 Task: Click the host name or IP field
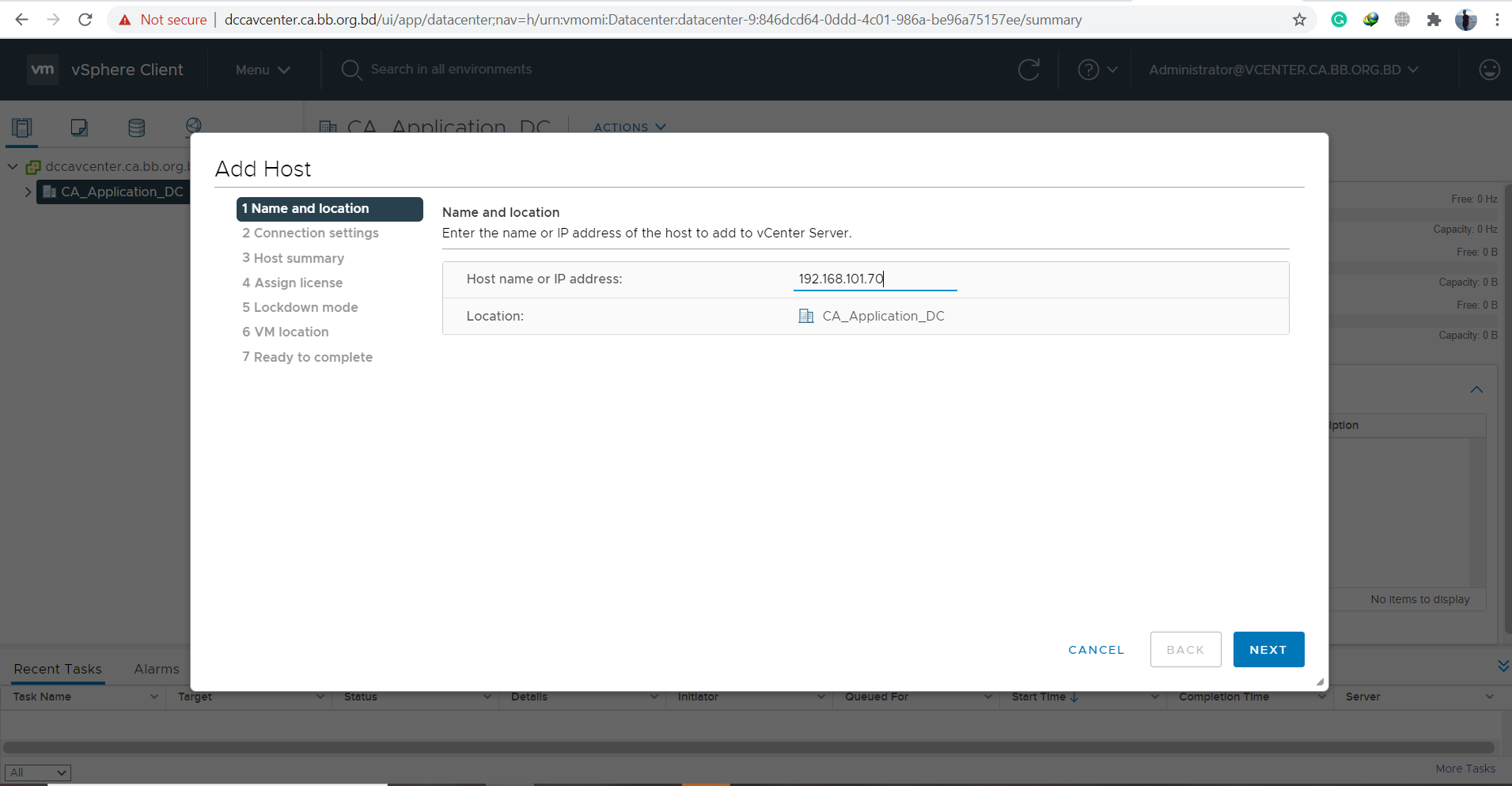pos(875,279)
